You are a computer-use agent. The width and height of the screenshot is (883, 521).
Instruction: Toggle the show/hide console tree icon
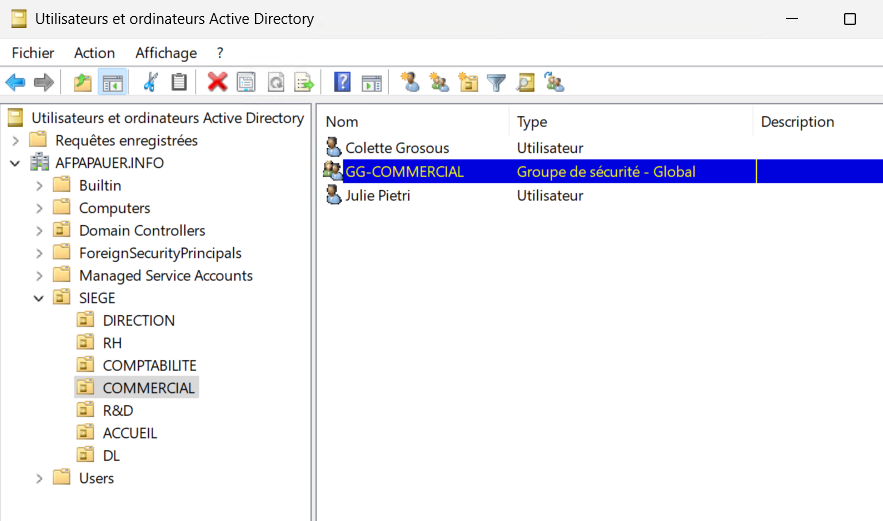pyautogui.click(x=113, y=83)
